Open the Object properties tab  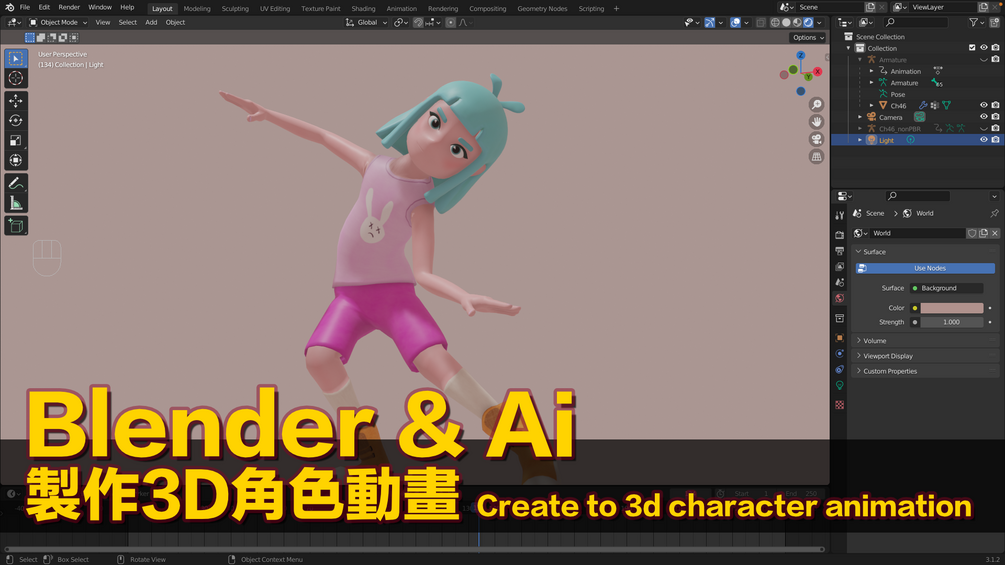click(x=840, y=338)
